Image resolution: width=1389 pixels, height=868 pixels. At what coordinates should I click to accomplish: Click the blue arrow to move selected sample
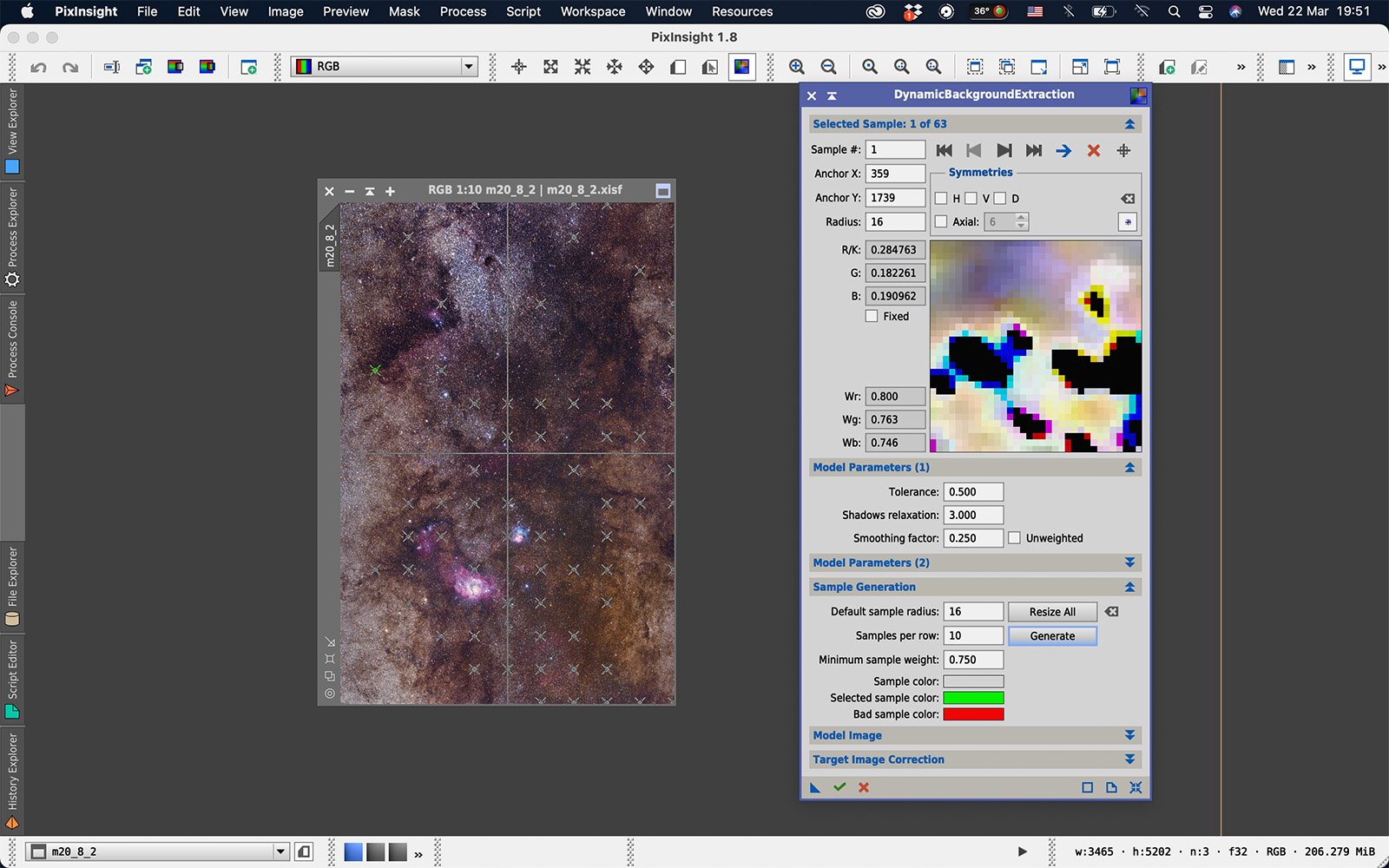pos(1063,150)
